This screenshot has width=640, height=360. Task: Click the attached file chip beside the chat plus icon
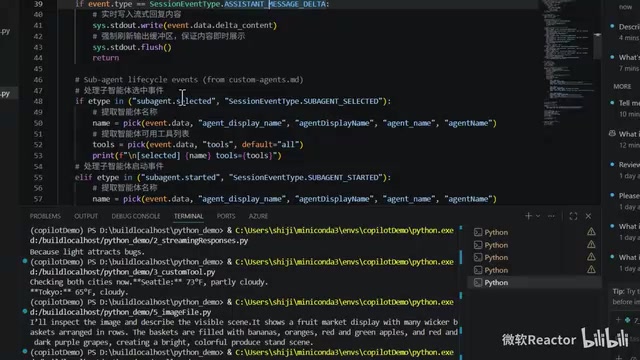point(632,320)
